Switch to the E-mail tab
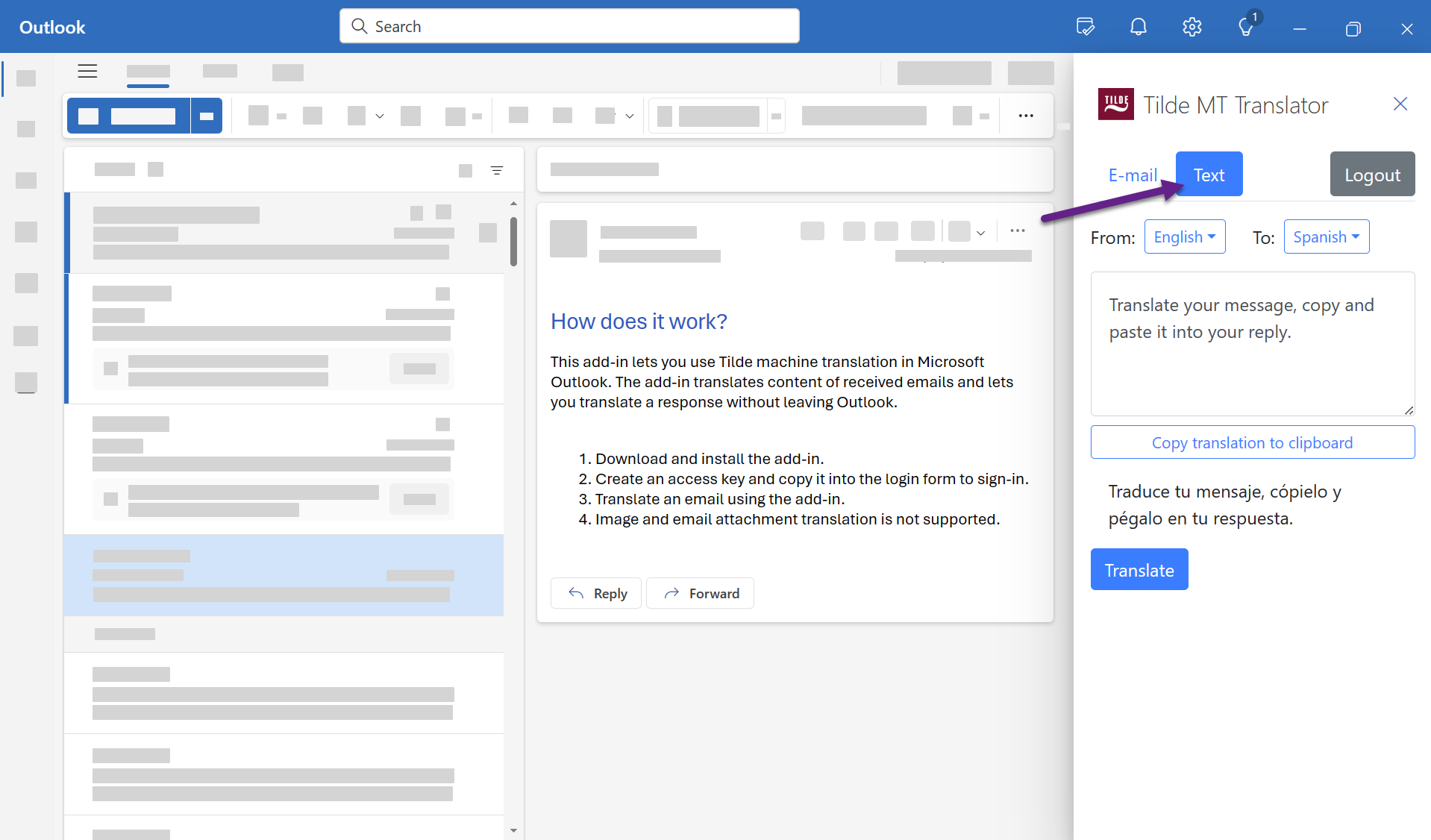Viewport: 1431px width, 840px height. click(x=1133, y=175)
